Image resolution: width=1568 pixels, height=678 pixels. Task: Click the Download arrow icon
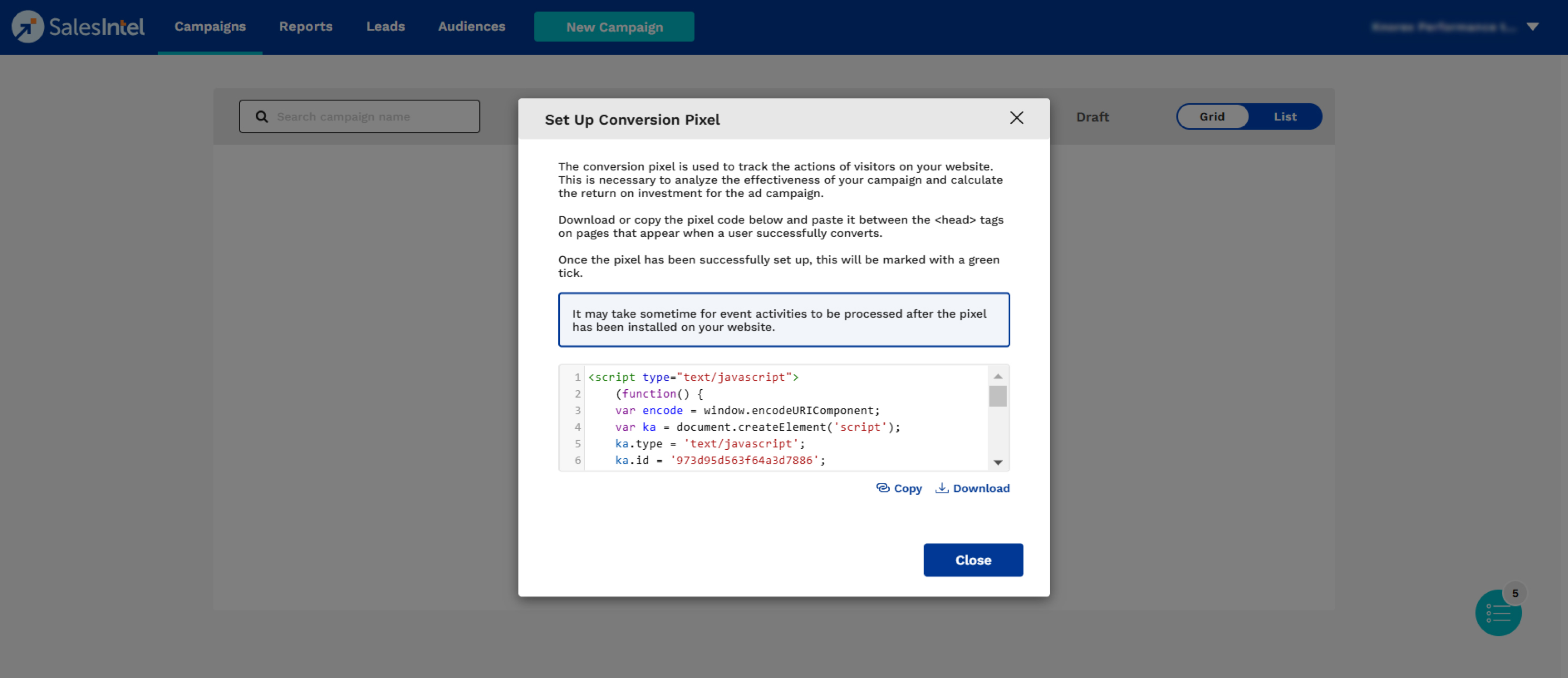tap(941, 488)
